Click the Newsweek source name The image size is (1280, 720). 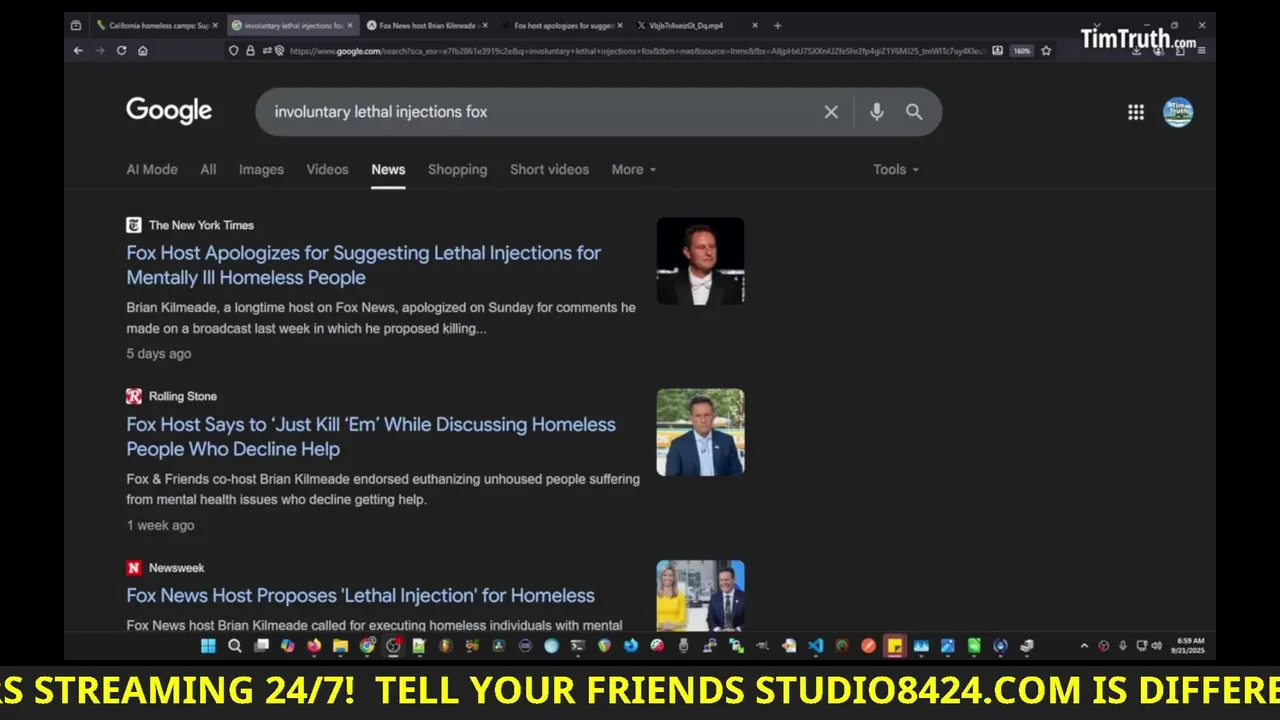[177, 567]
